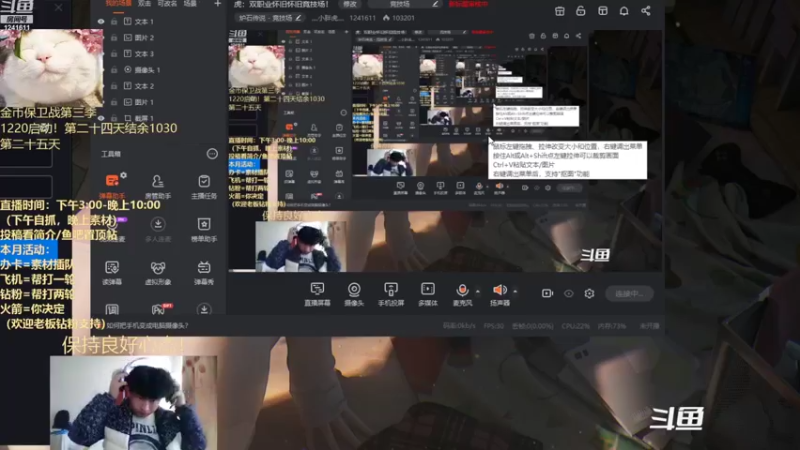Click the share icon in top bar

tap(645, 11)
